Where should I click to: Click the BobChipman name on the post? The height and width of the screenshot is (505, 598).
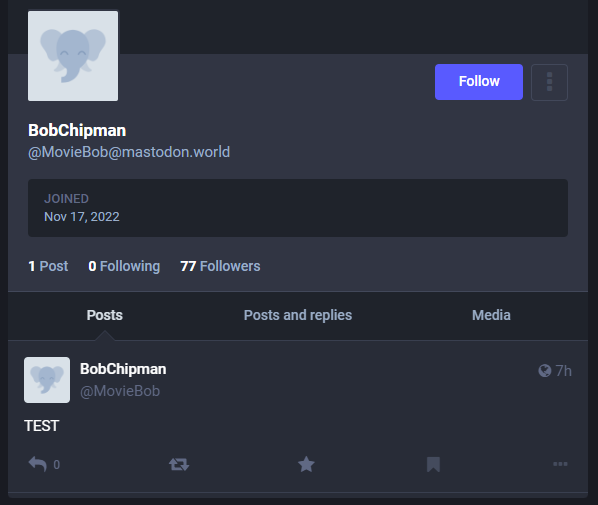point(123,369)
